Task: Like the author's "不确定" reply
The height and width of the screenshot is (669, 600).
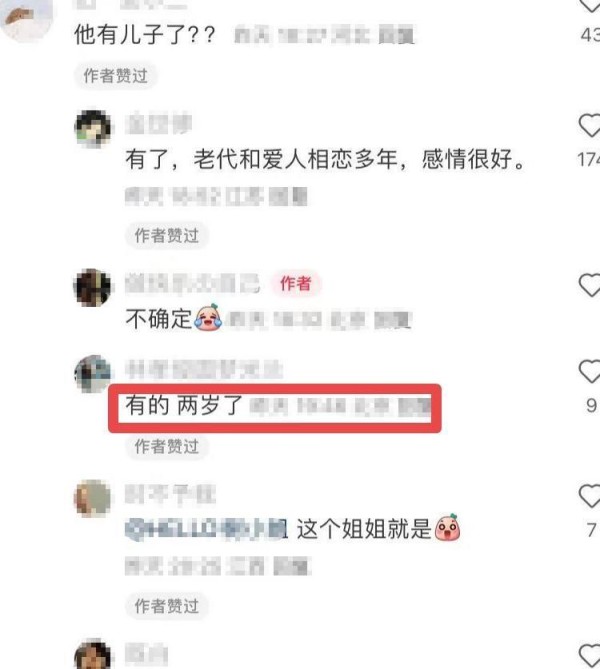Action: click(590, 285)
